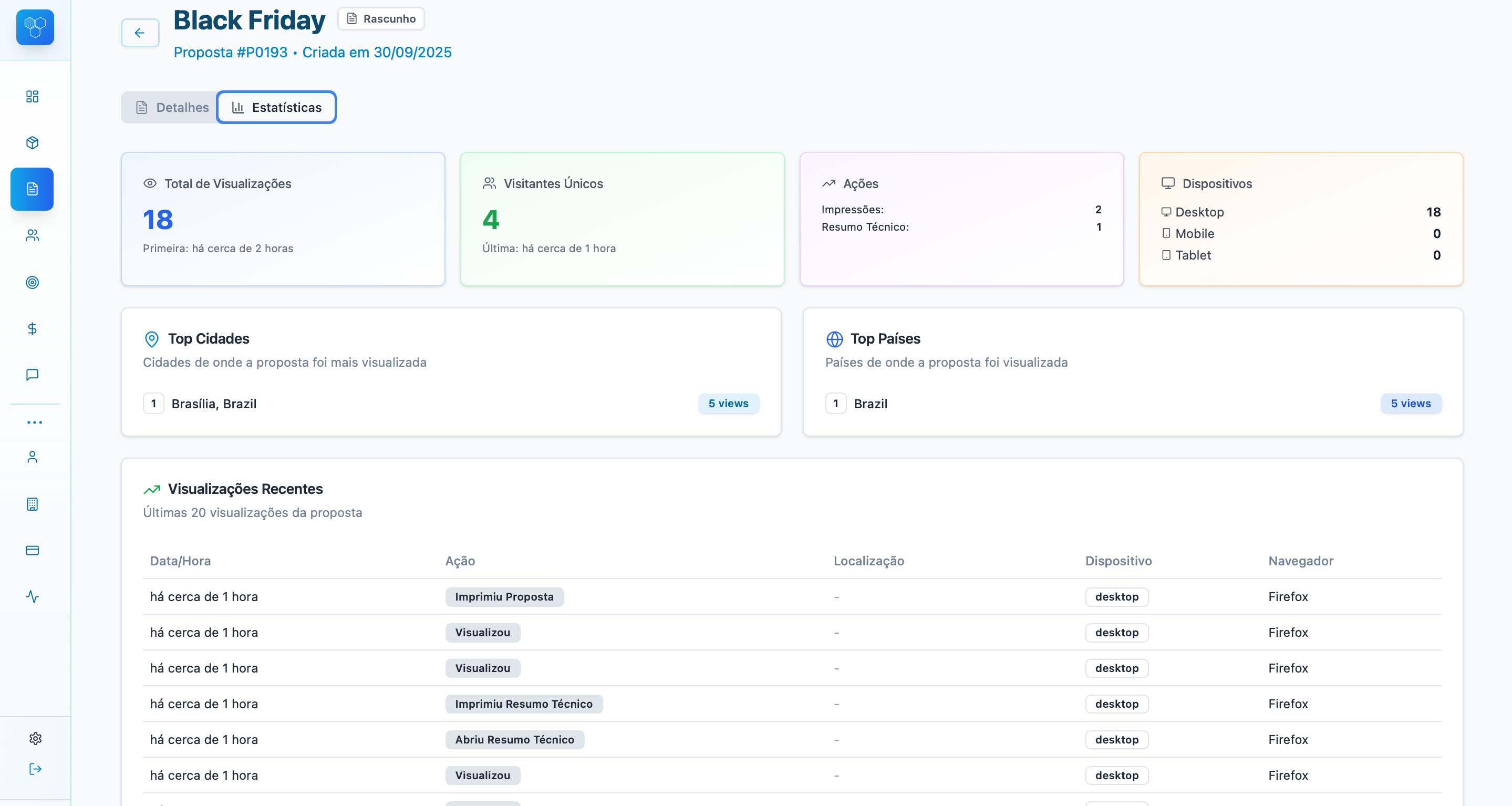Click the back arrow button
The height and width of the screenshot is (806, 1512).
click(x=140, y=33)
